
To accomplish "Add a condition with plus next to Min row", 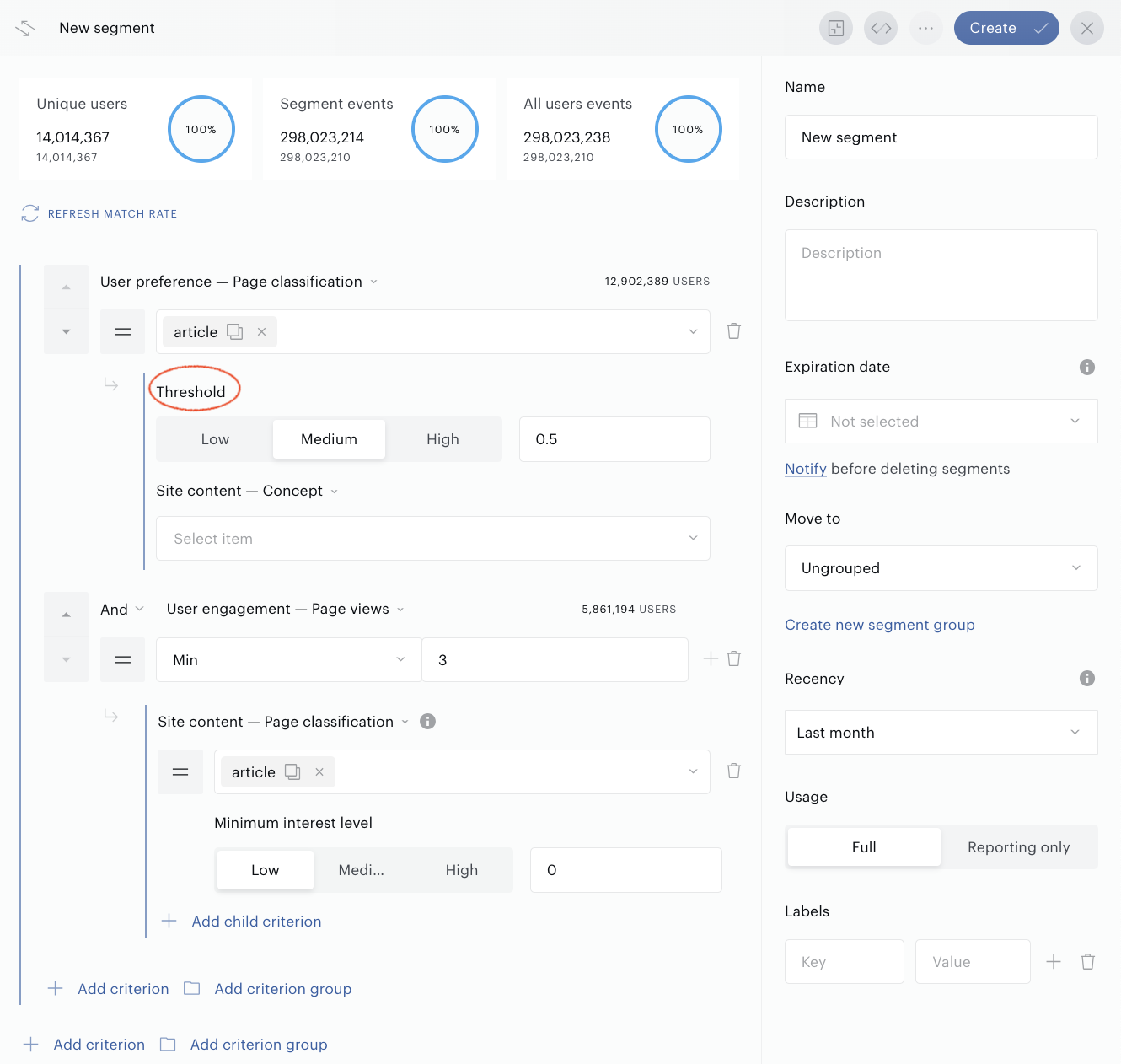I will coord(711,658).
